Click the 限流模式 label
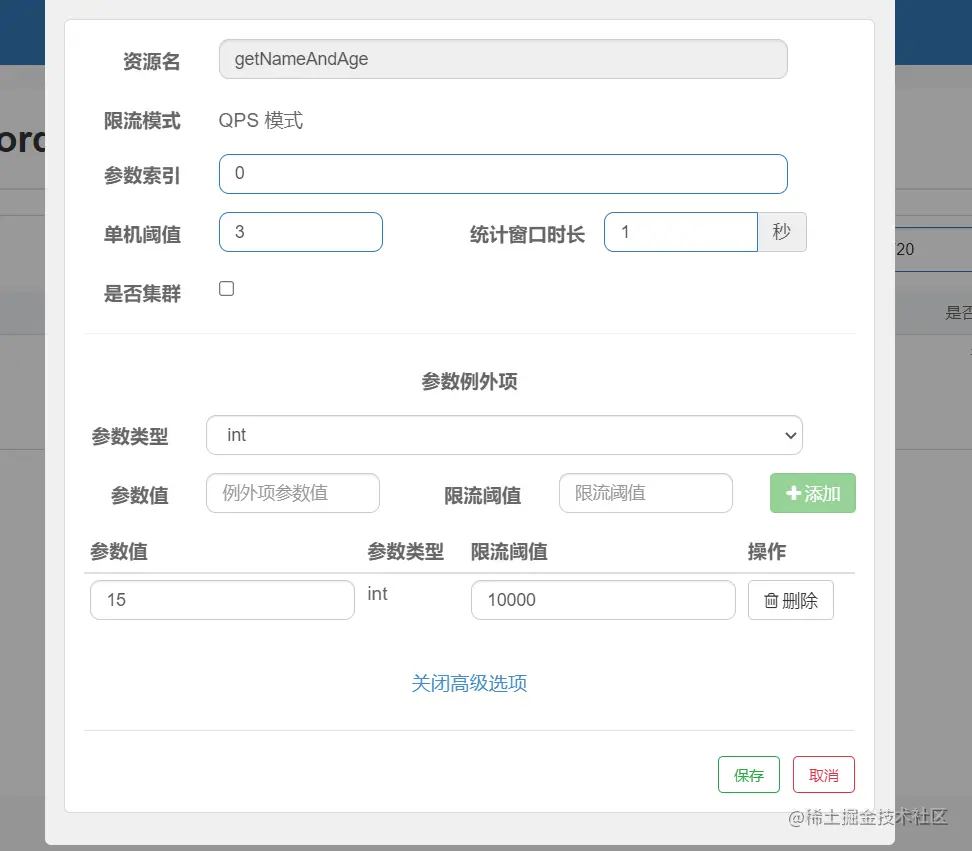Viewport: 972px width, 851px height. coord(142,120)
